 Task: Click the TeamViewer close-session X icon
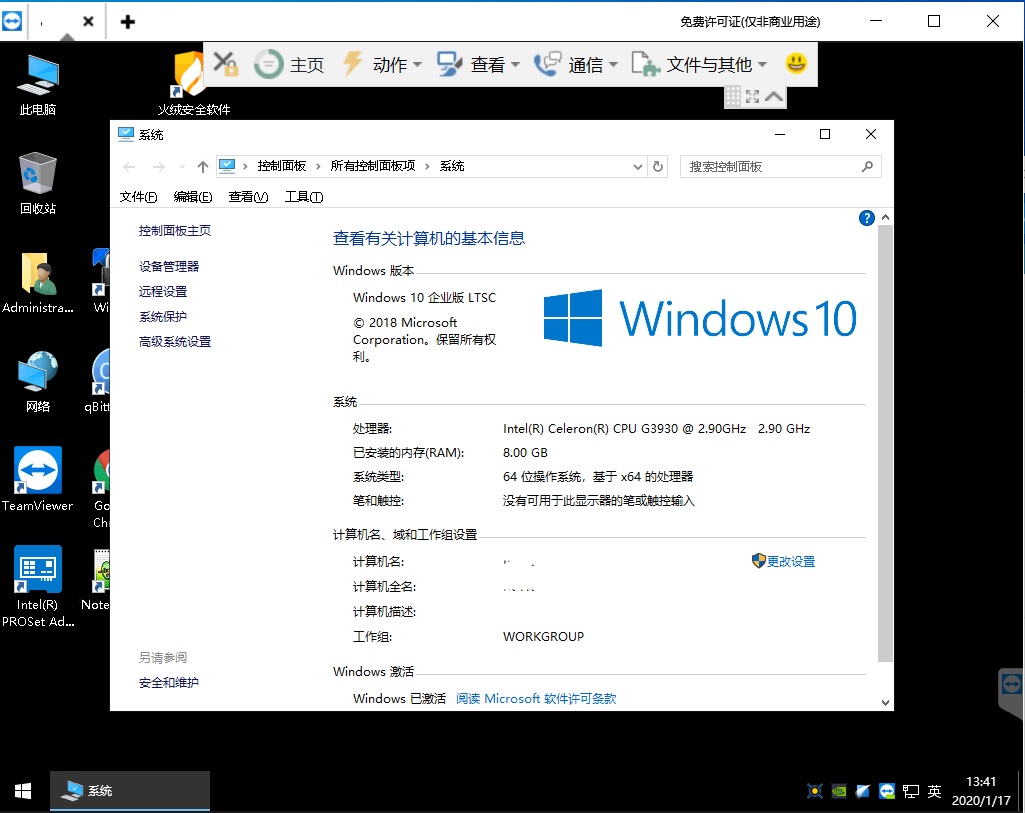click(226, 63)
